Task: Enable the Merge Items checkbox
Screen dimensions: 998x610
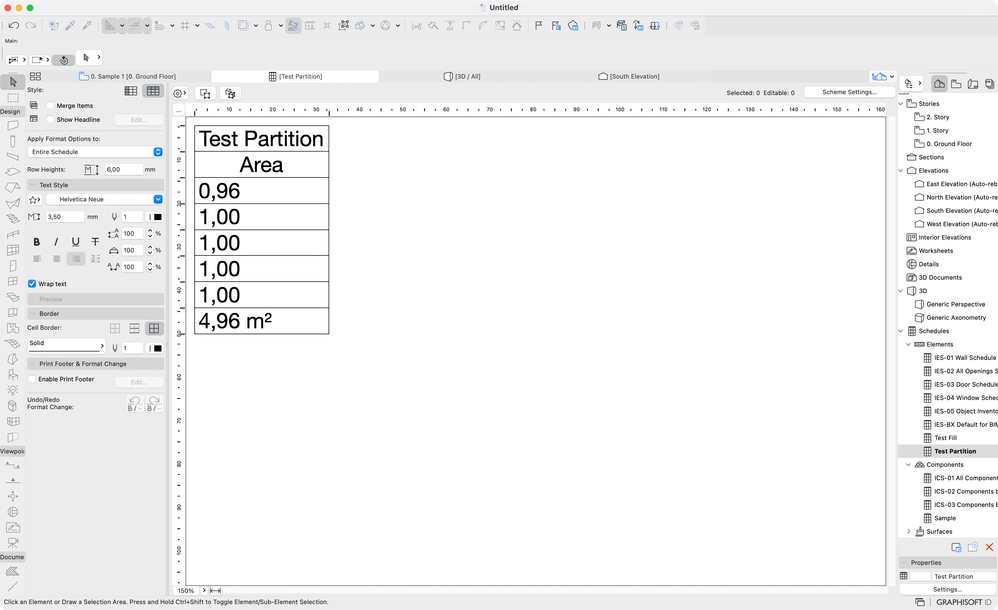Action: [50, 106]
